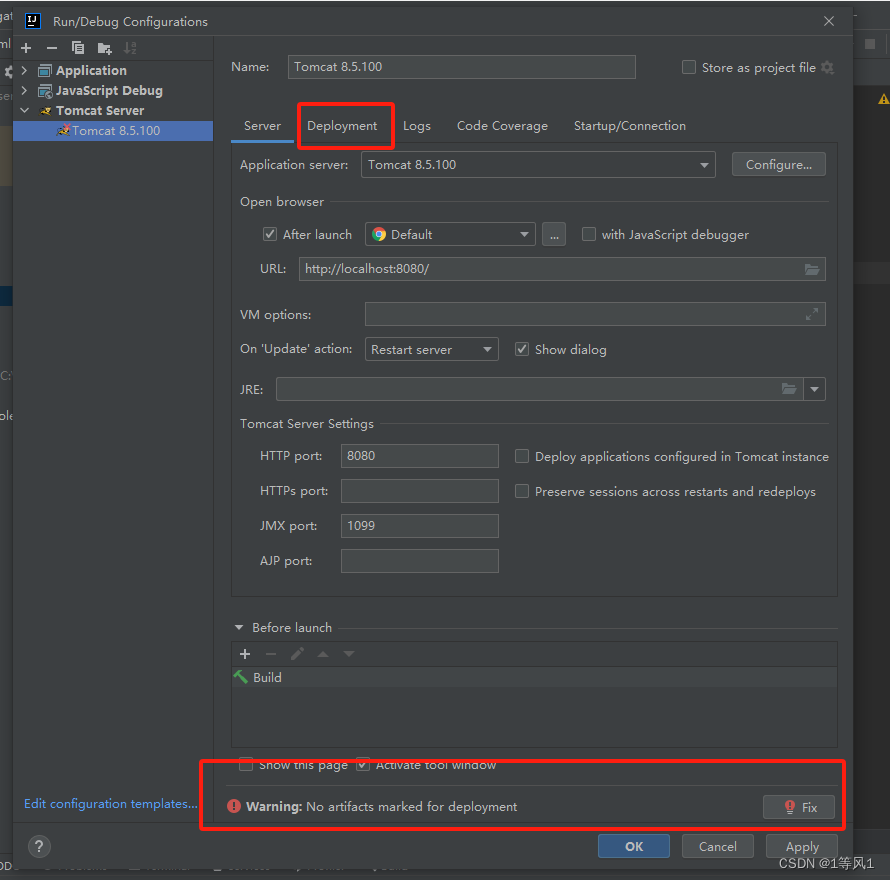This screenshot has width=890, height=880.
Task: Add a Before launch task
Action: [x=245, y=654]
